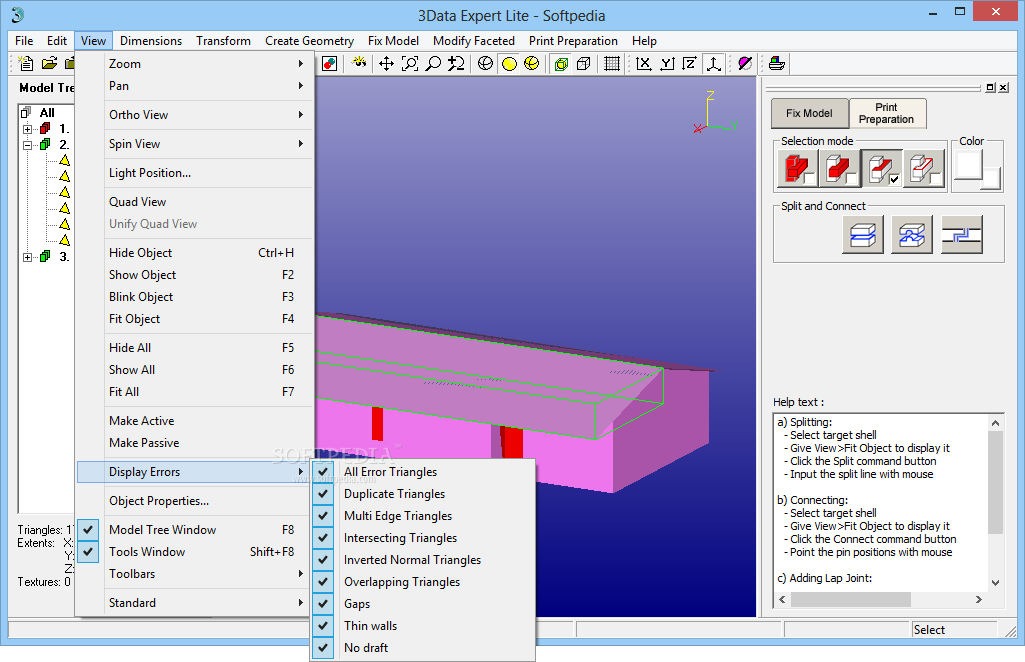Select the second selection mode icon
The height and width of the screenshot is (662, 1025).
pyautogui.click(x=839, y=169)
